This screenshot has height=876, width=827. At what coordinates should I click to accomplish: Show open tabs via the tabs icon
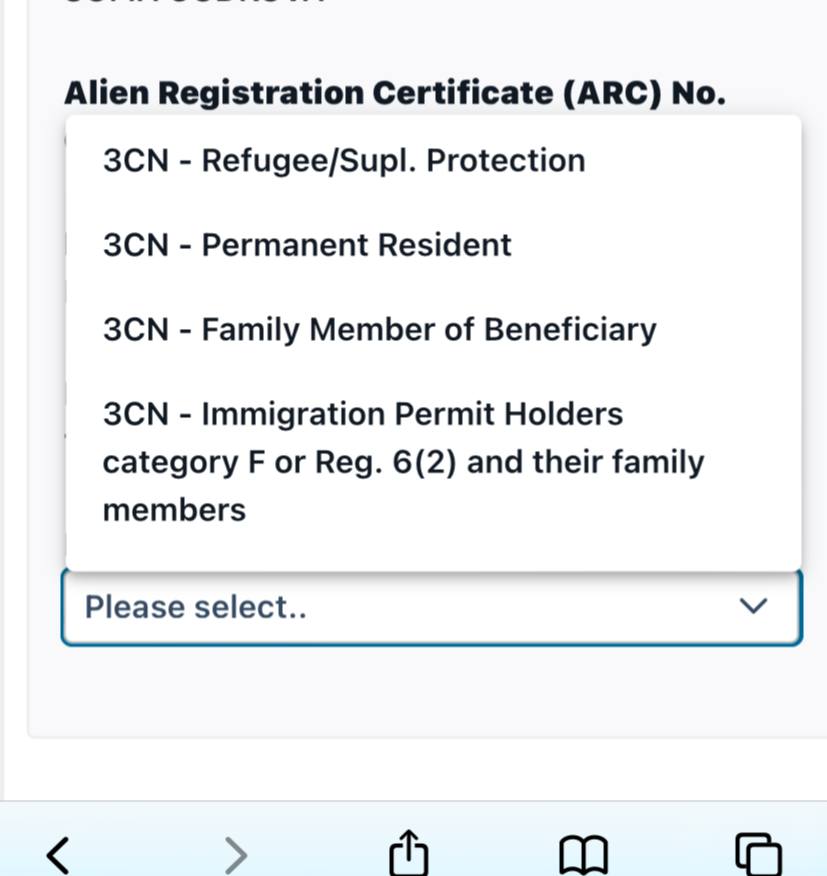[x=758, y=855]
